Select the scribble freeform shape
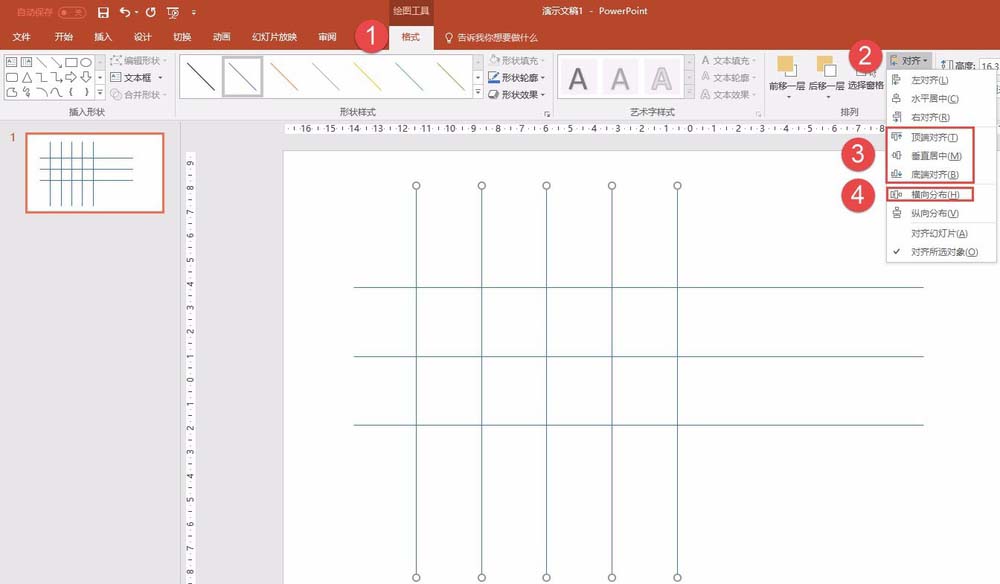 (26, 92)
